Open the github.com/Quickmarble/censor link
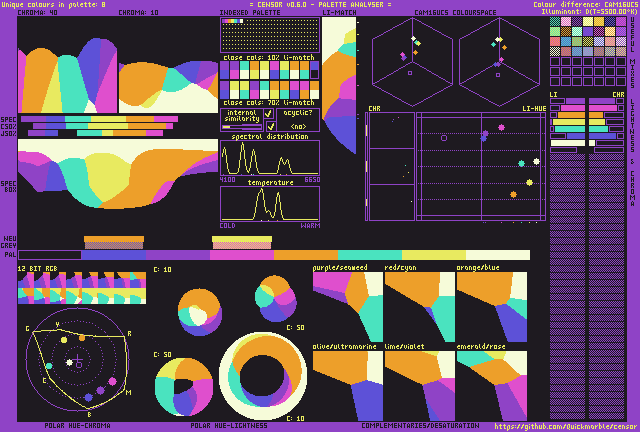 click(566, 427)
